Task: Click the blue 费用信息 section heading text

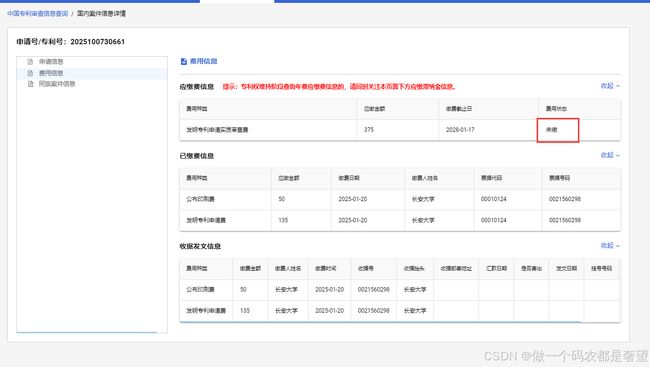Action: coord(204,61)
